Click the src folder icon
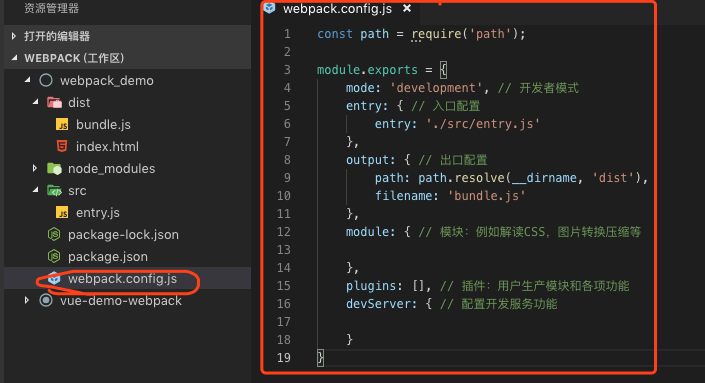Viewport: 705px width, 383px height. 54,191
